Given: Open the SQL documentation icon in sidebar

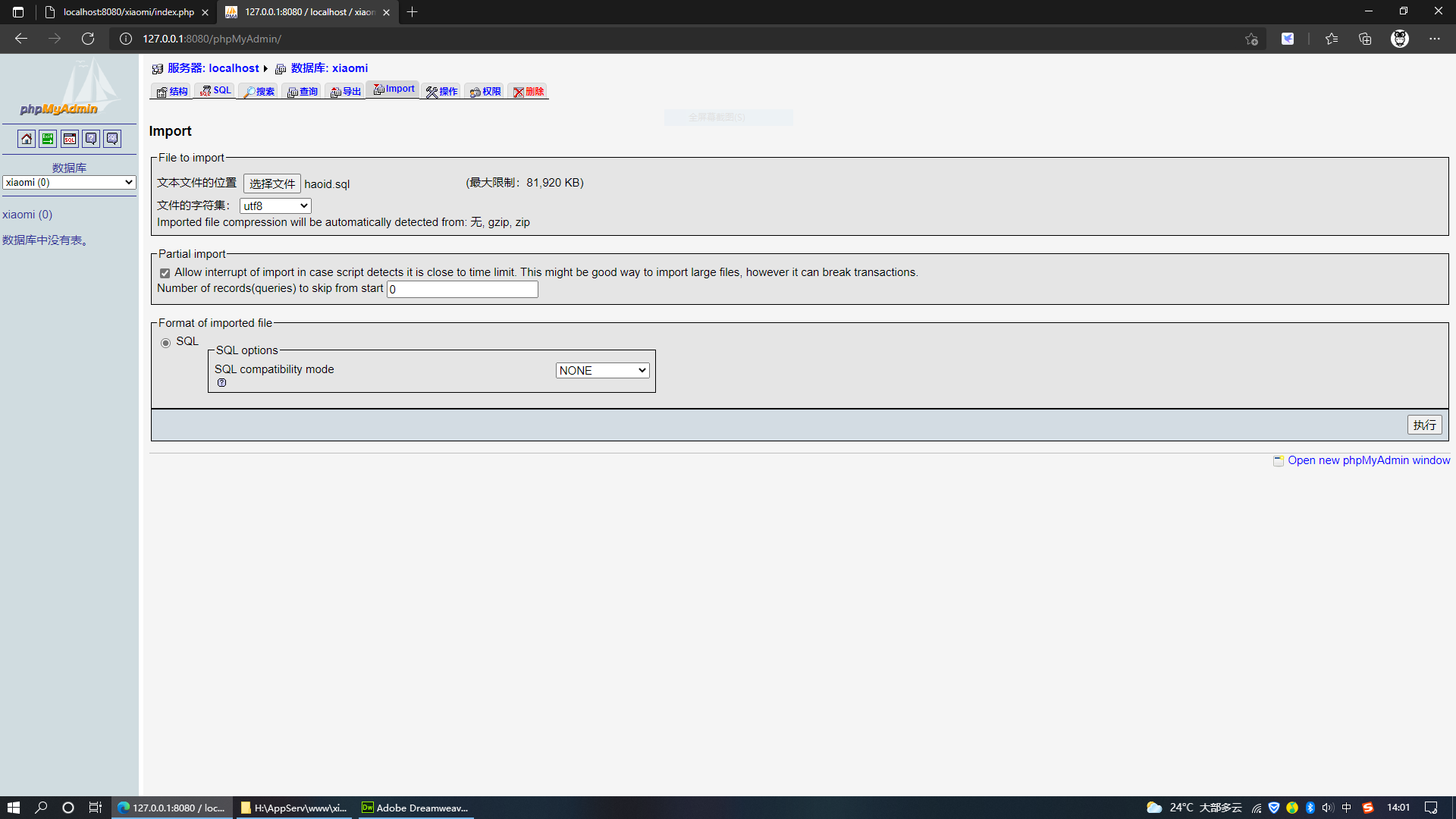Looking at the screenshot, I should coord(112,139).
